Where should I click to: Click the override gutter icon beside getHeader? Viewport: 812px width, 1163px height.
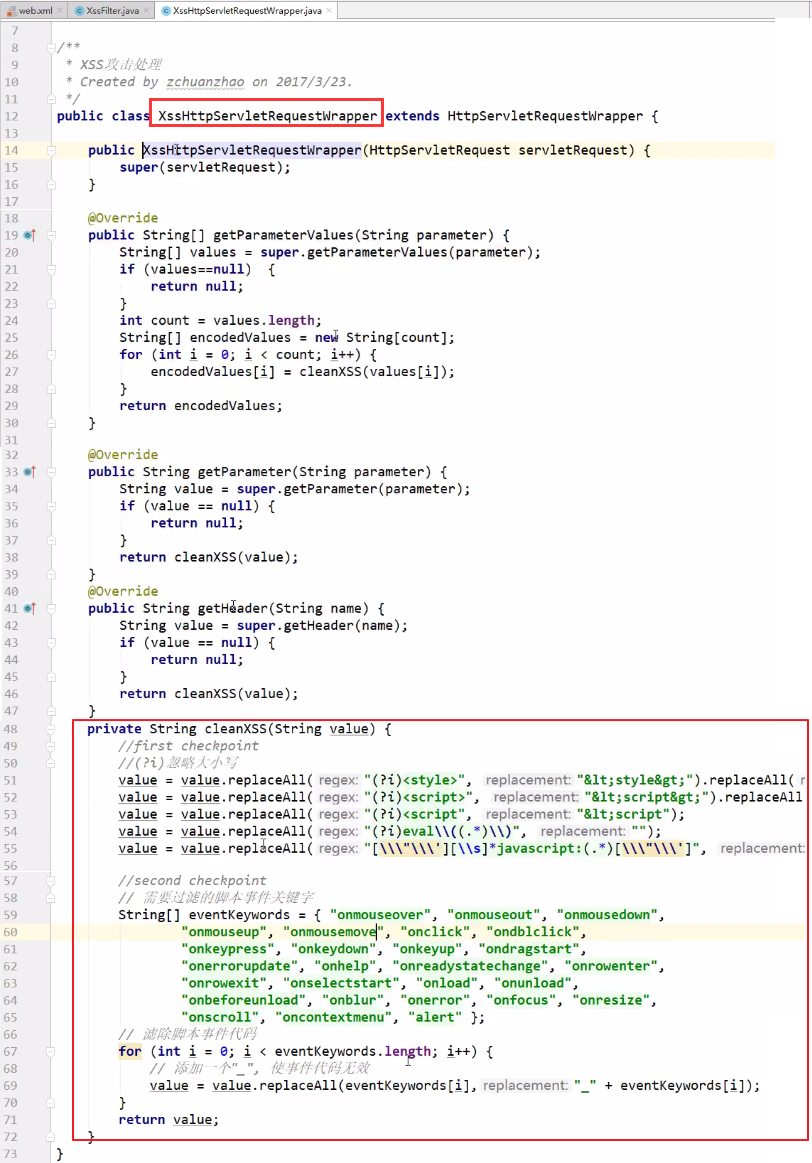29,608
